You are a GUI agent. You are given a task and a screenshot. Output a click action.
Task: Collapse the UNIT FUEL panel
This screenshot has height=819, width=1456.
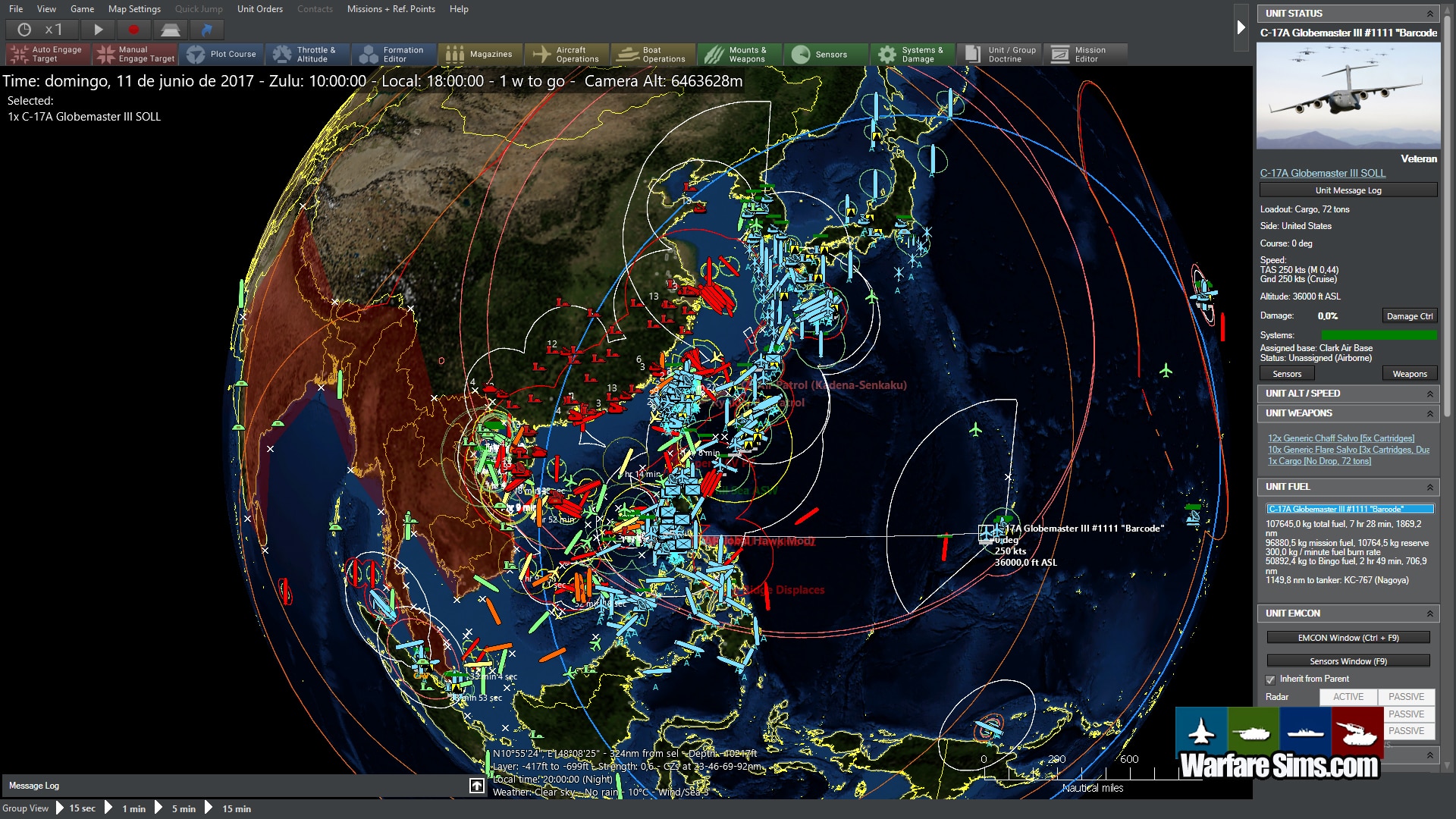[x=1430, y=487]
